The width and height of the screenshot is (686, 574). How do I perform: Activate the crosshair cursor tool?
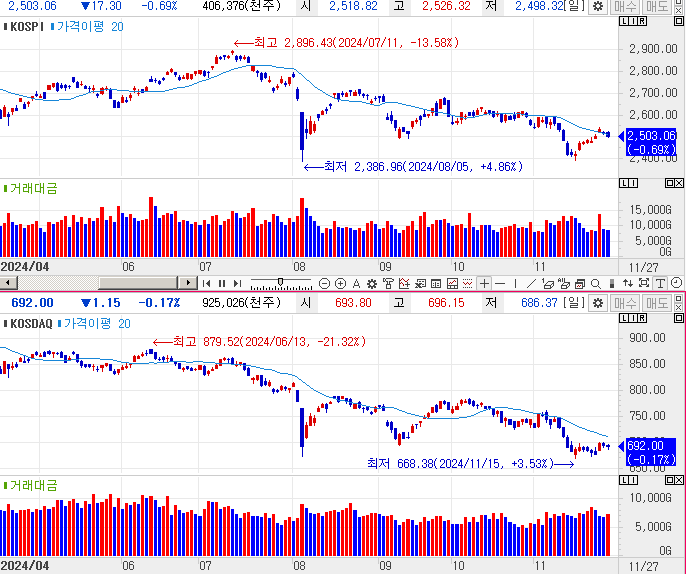[x=484, y=284]
